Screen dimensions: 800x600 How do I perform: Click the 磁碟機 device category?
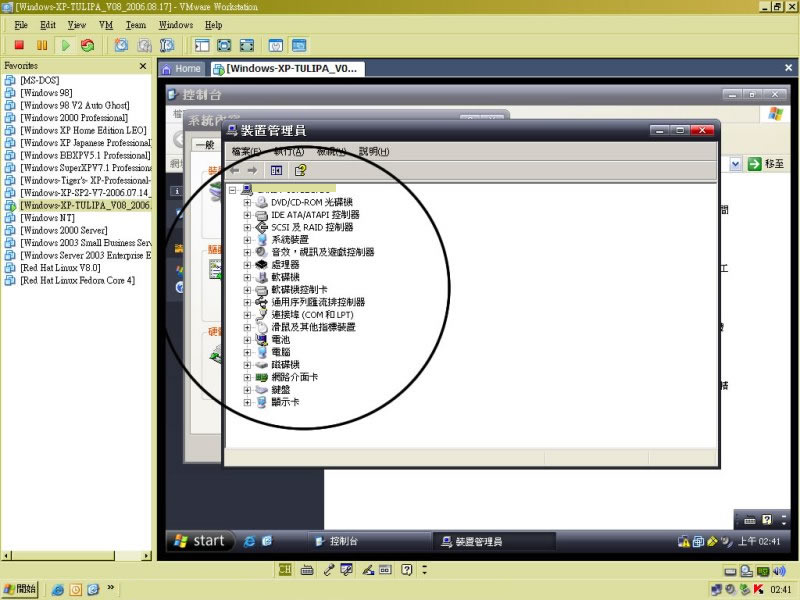[x=285, y=365]
